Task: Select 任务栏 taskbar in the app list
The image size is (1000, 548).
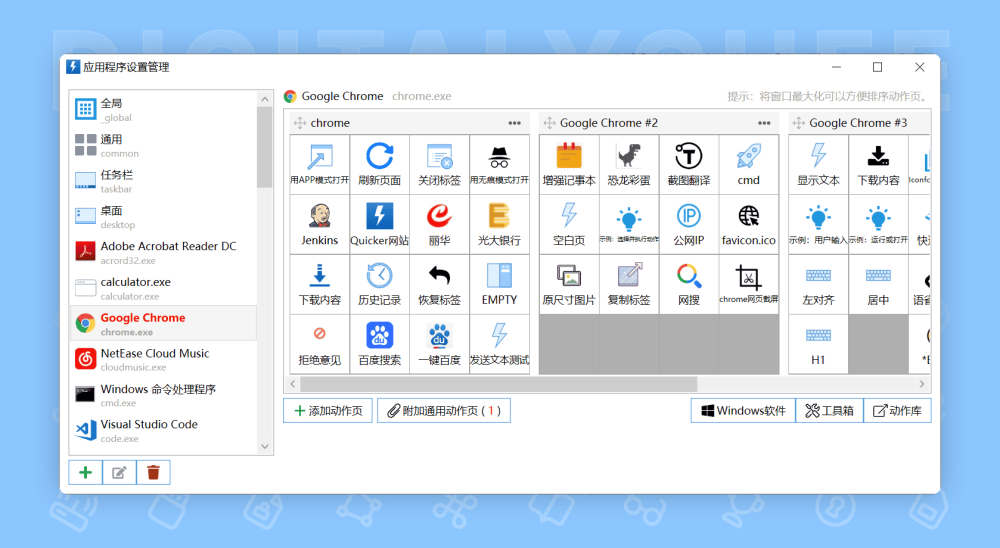Action: coord(163,181)
